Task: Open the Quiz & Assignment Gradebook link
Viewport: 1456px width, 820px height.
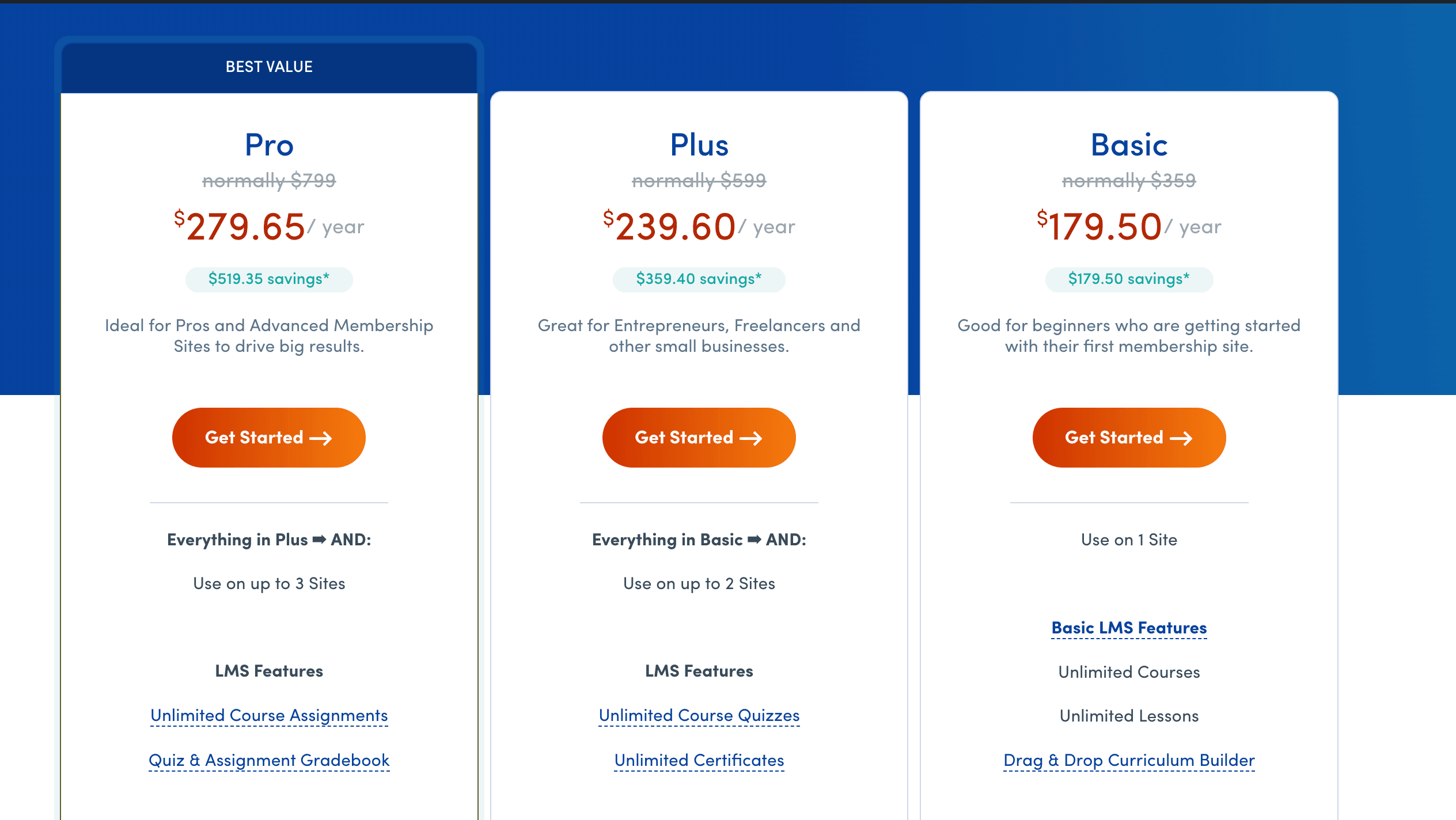Action: point(269,760)
